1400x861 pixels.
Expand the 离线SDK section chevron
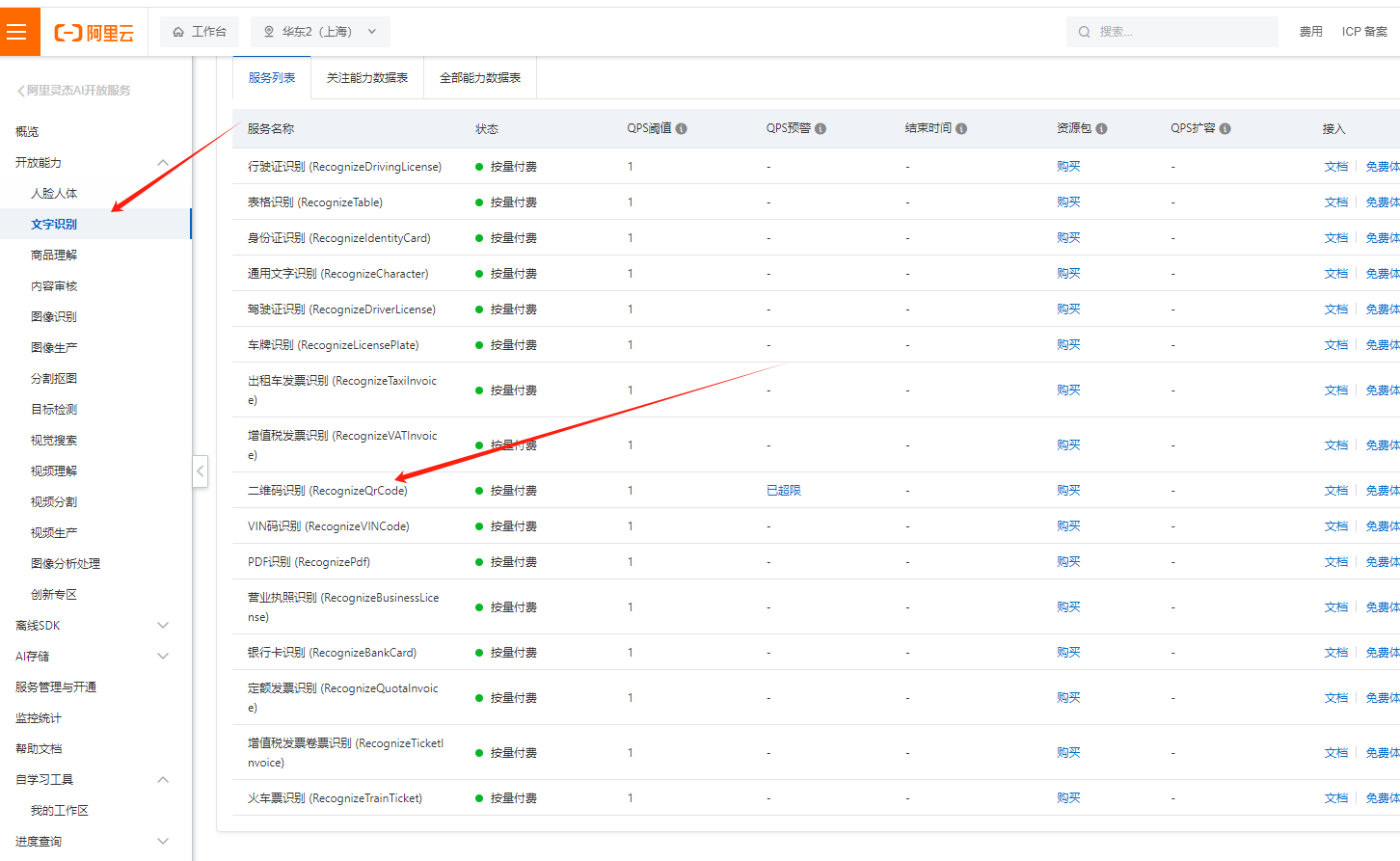pos(163,626)
